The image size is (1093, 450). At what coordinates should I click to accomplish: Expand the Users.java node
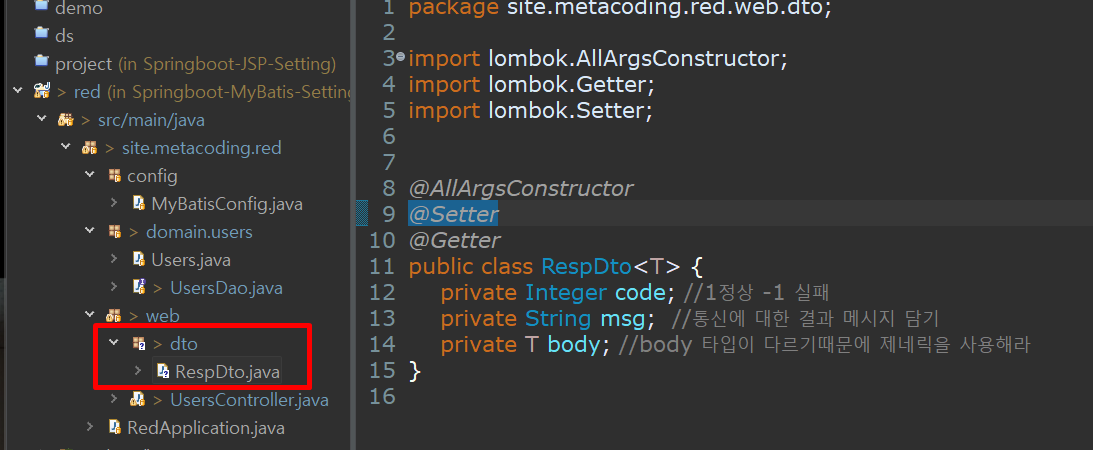click(x=114, y=258)
